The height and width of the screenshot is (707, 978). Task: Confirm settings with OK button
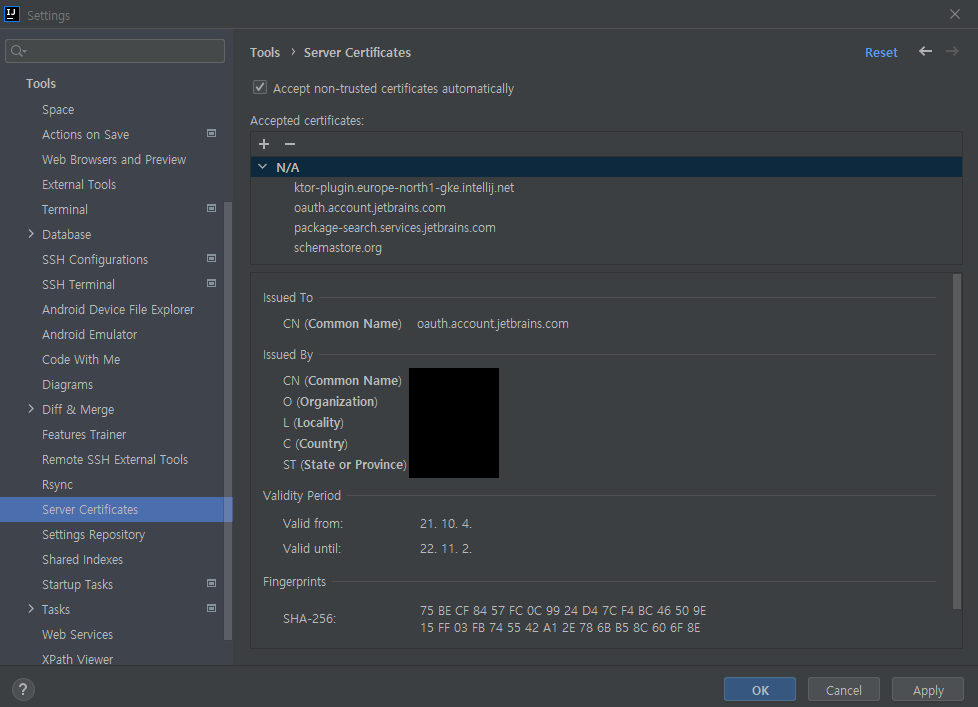click(760, 690)
